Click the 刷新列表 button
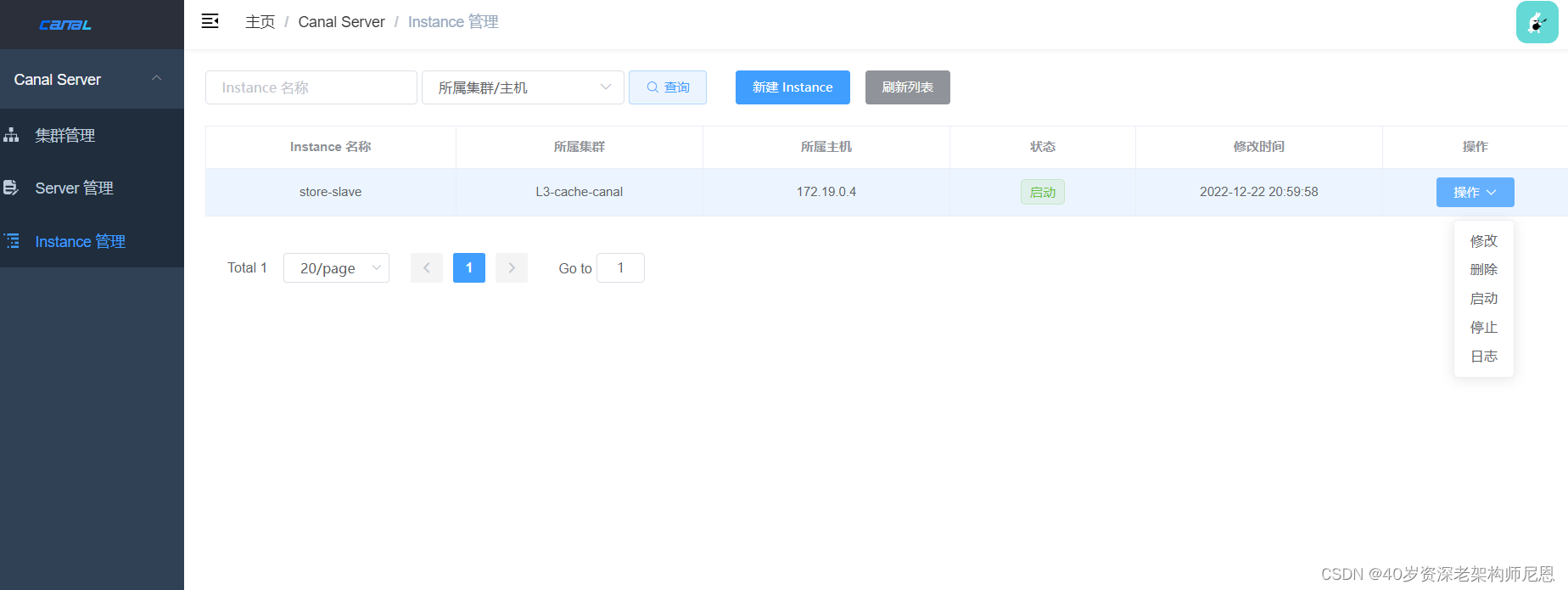This screenshot has height=590, width=1568. point(907,87)
